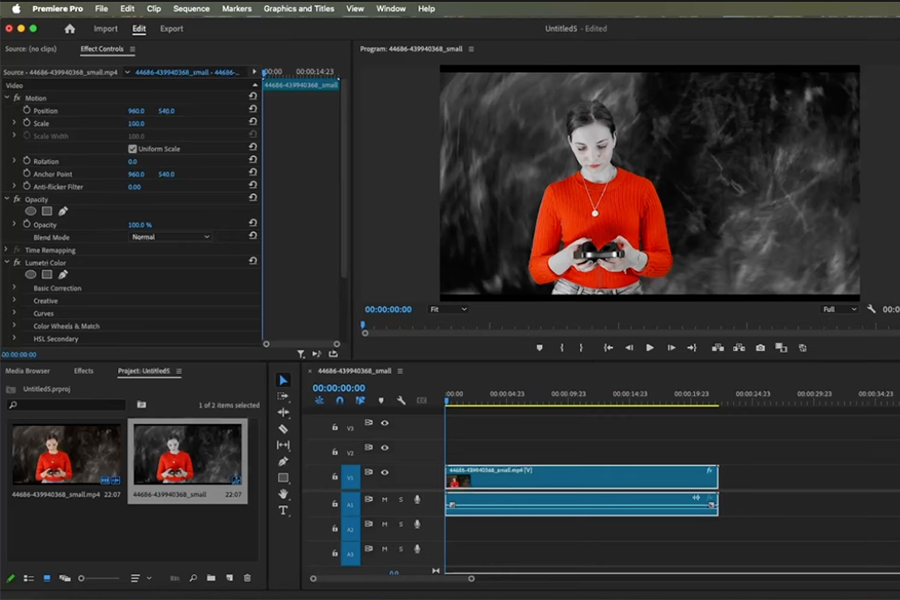Select the Pen tool

285,462
